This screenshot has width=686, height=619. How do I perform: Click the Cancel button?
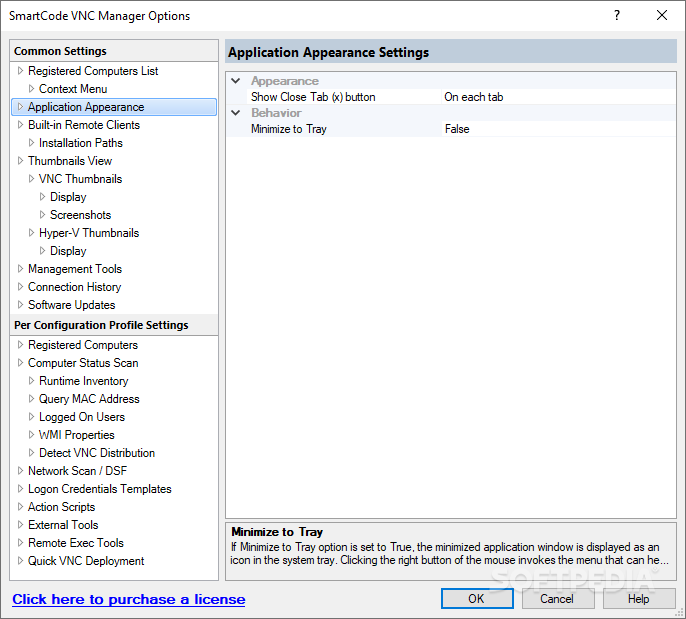pyautogui.click(x=557, y=598)
